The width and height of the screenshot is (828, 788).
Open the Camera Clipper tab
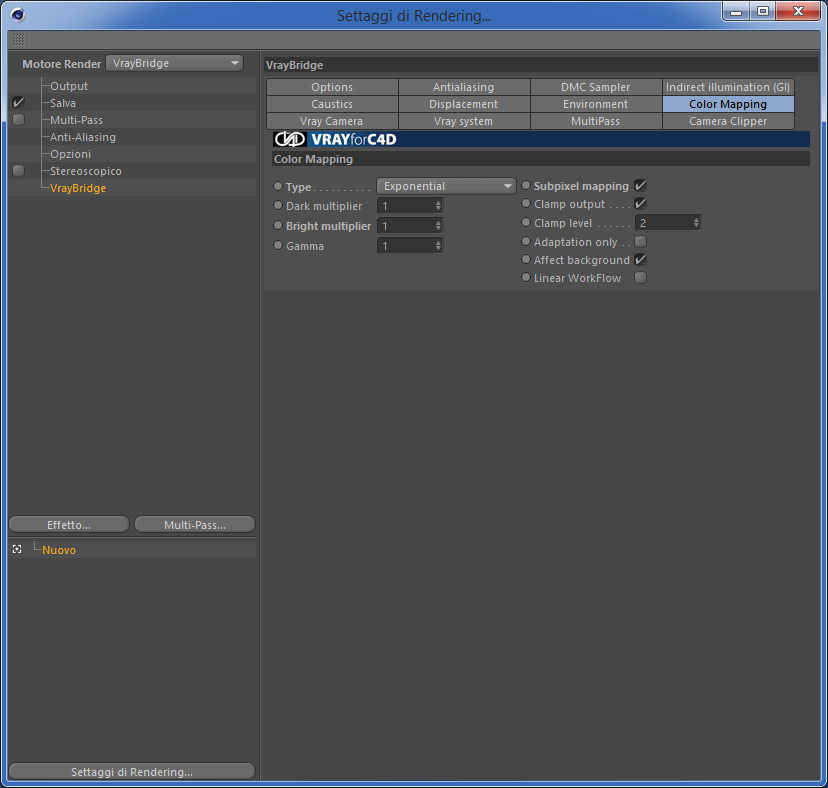[x=728, y=121]
